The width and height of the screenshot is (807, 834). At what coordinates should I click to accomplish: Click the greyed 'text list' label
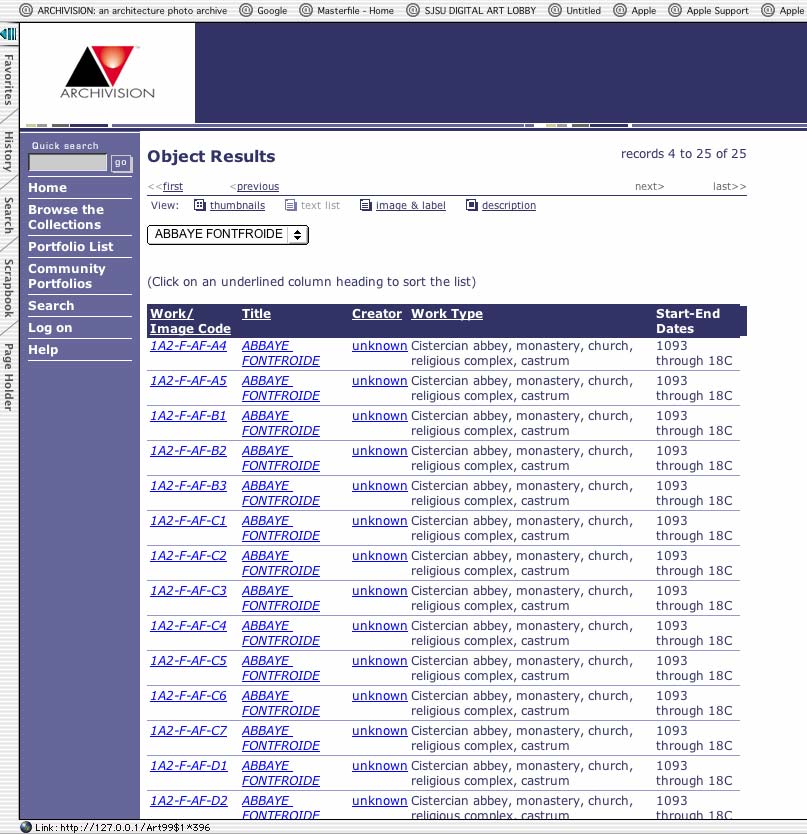320,205
